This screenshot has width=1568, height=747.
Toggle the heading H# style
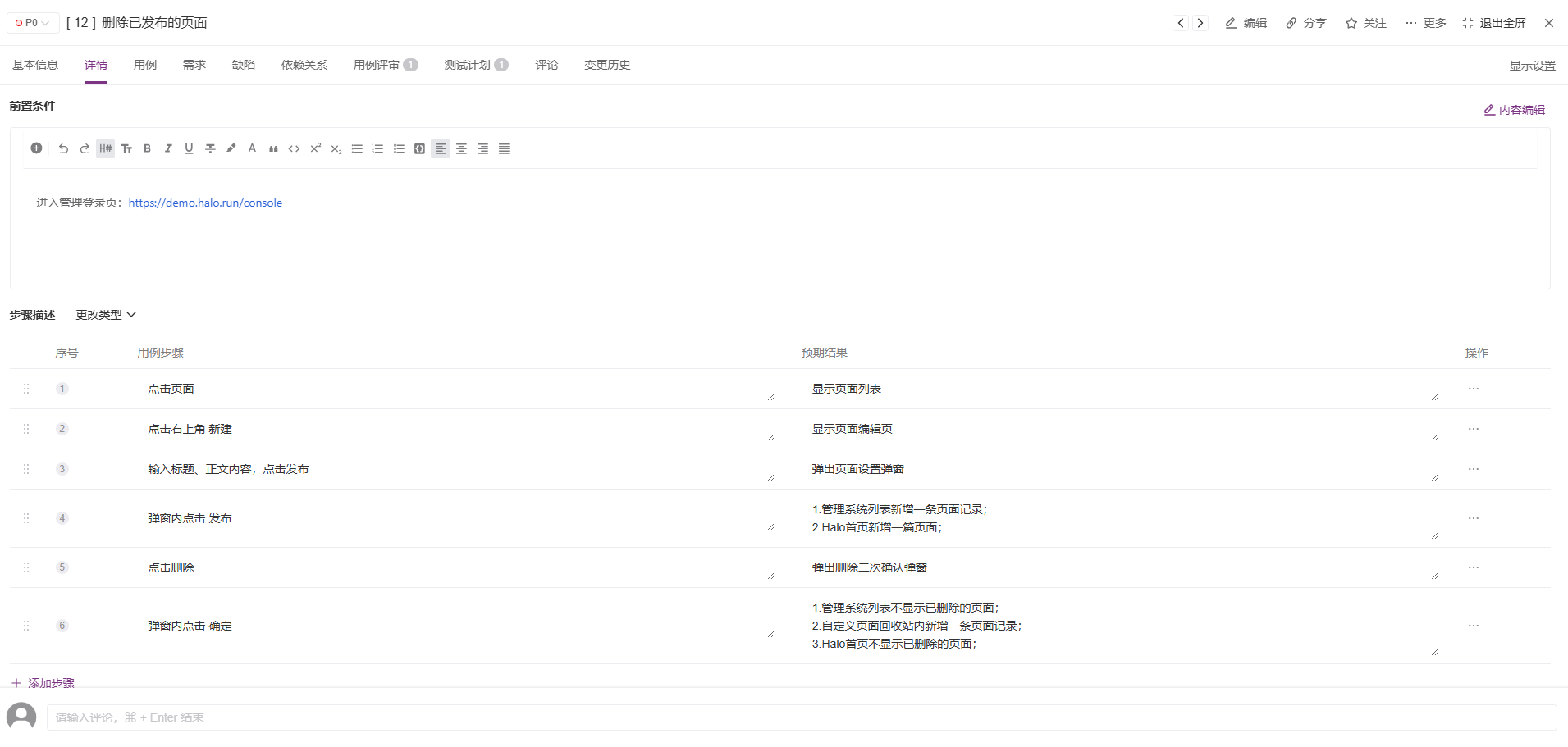(x=105, y=148)
